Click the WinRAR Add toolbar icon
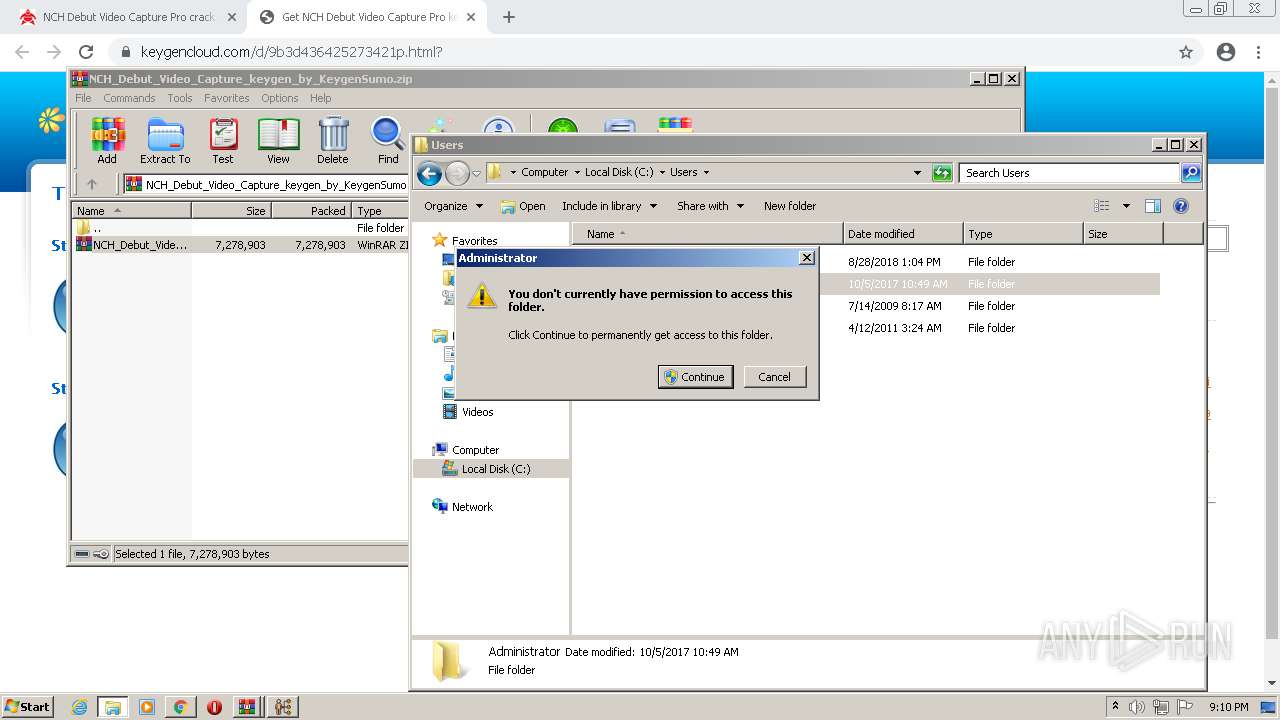Screen dimensions: 1280x720 click(x=107, y=140)
